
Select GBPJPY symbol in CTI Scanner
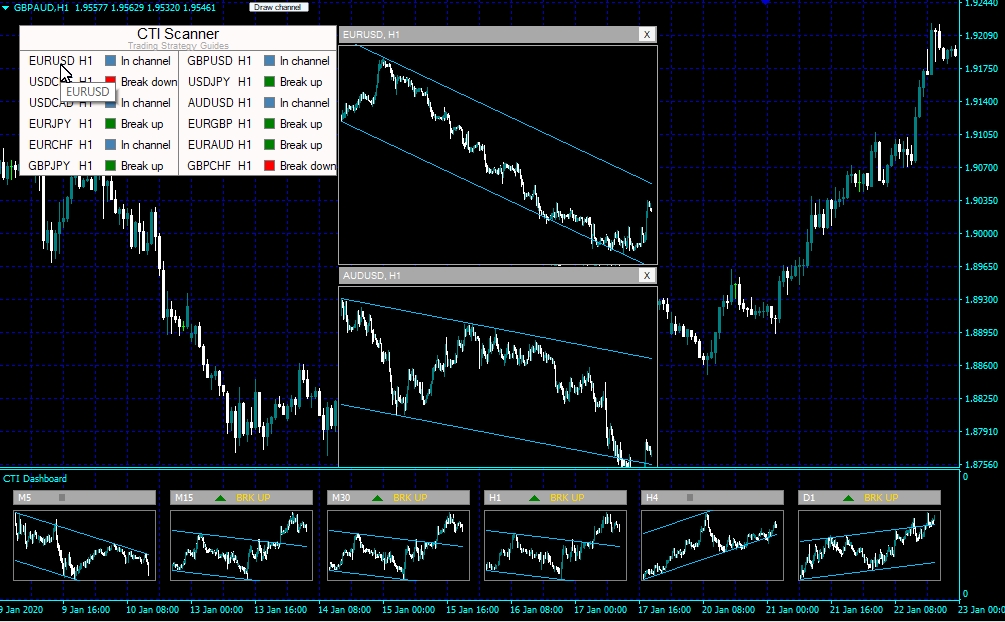(x=49, y=165)
